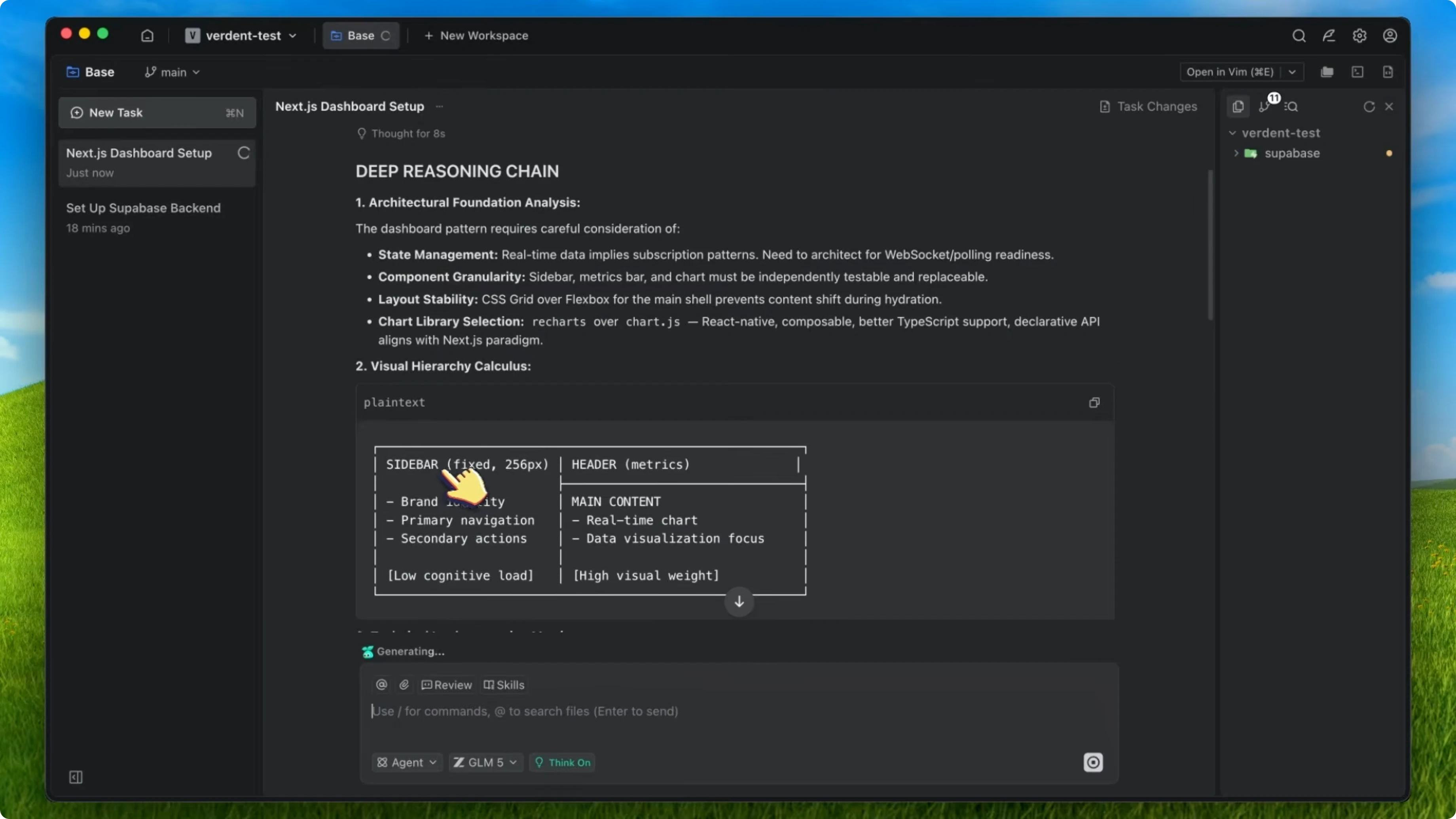Disable the Think On mode
1456x819 pixels.
(562, 762)
